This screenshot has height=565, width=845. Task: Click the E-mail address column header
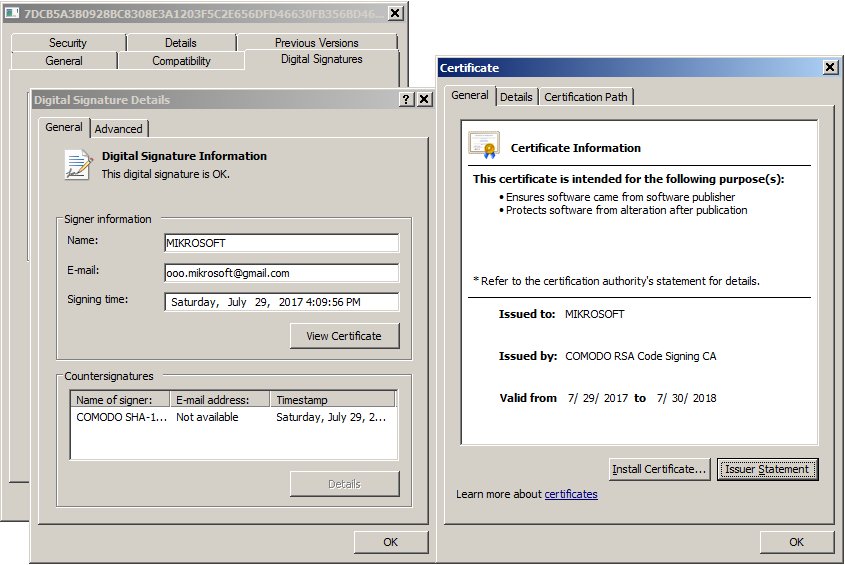click(x=219, y=399)
